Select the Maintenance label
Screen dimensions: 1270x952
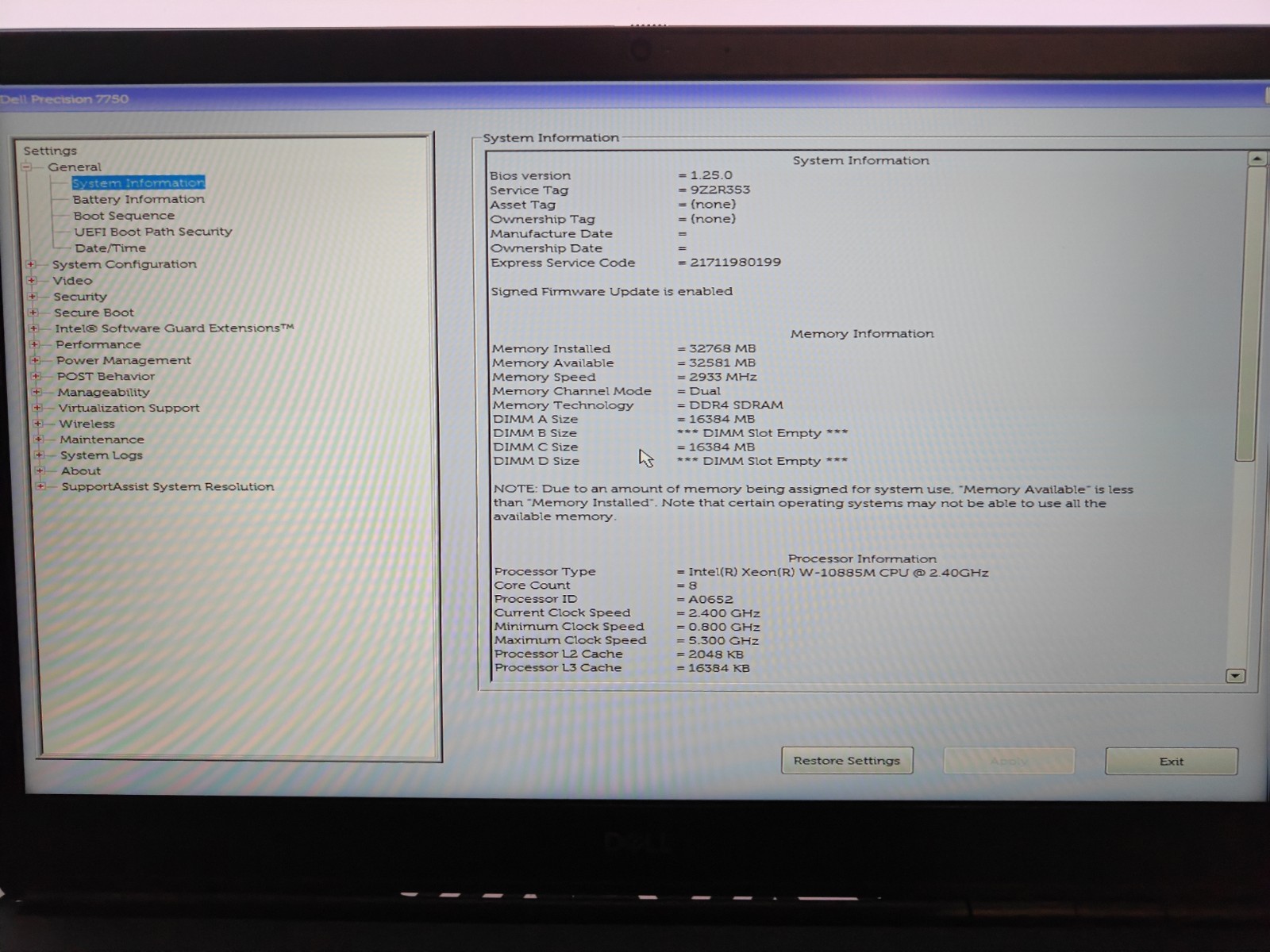[x=102, y=440]
